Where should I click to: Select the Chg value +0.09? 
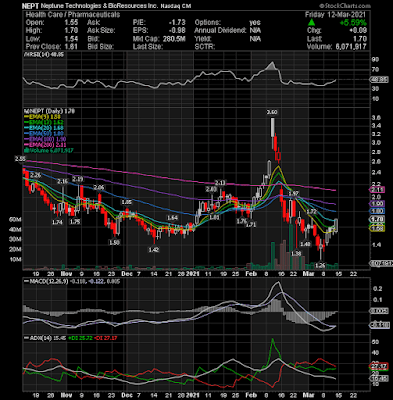358,31
